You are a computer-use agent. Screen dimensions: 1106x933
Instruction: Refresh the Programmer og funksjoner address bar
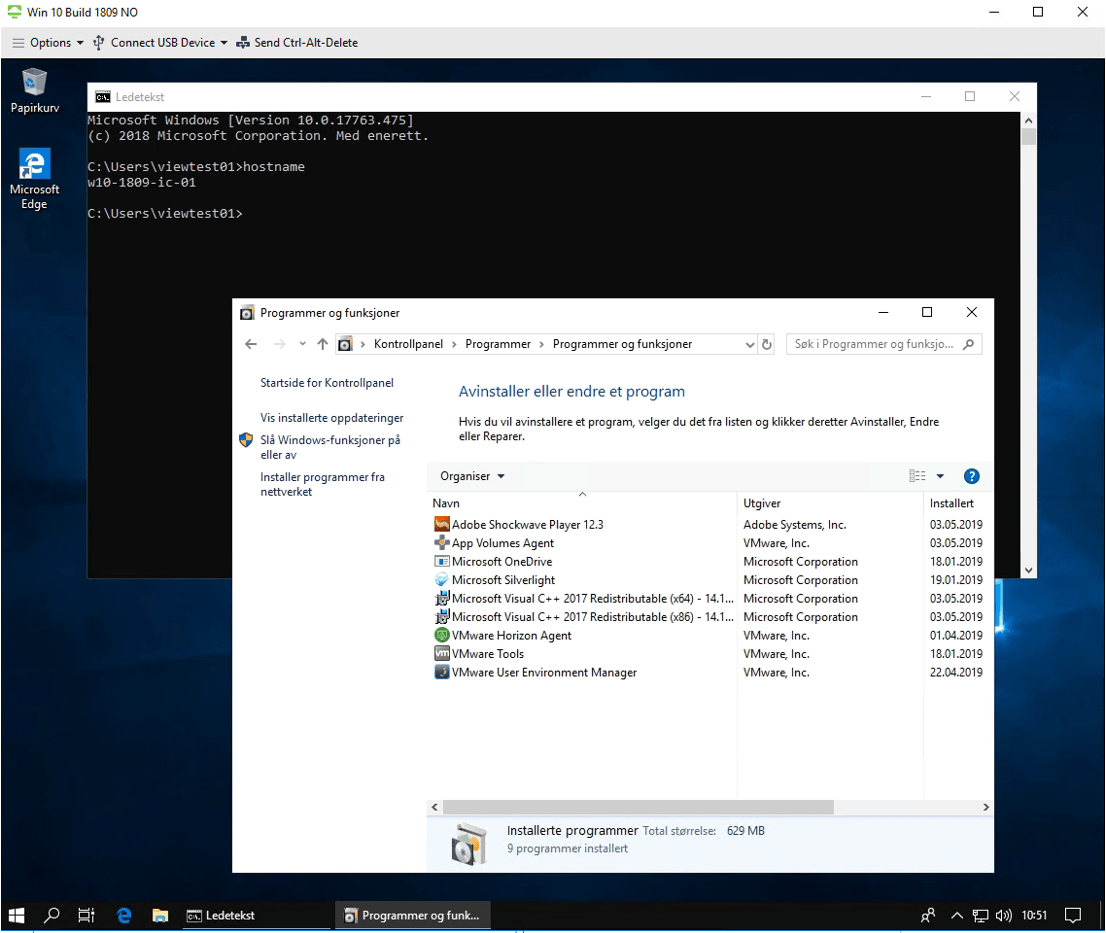(767, 344)
